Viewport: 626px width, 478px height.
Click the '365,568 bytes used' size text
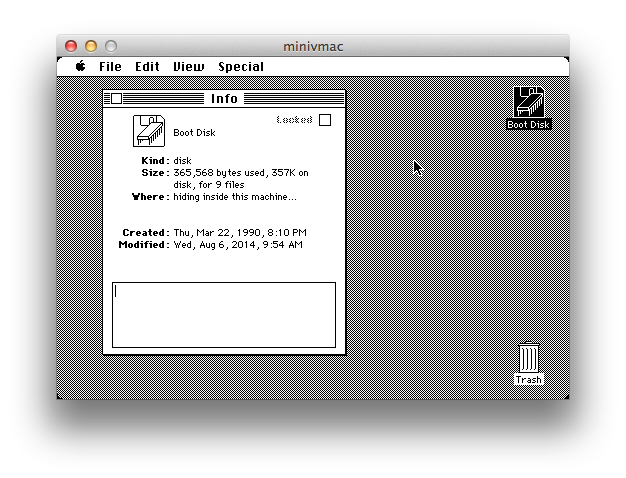[219, 173]
